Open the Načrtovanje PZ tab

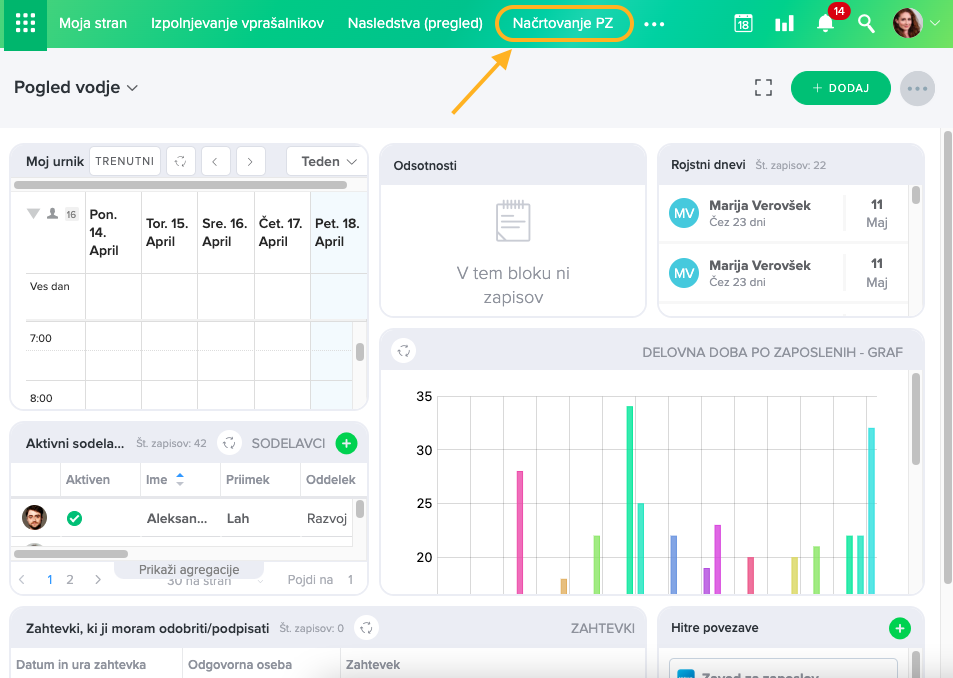click(x=563, y=23)
